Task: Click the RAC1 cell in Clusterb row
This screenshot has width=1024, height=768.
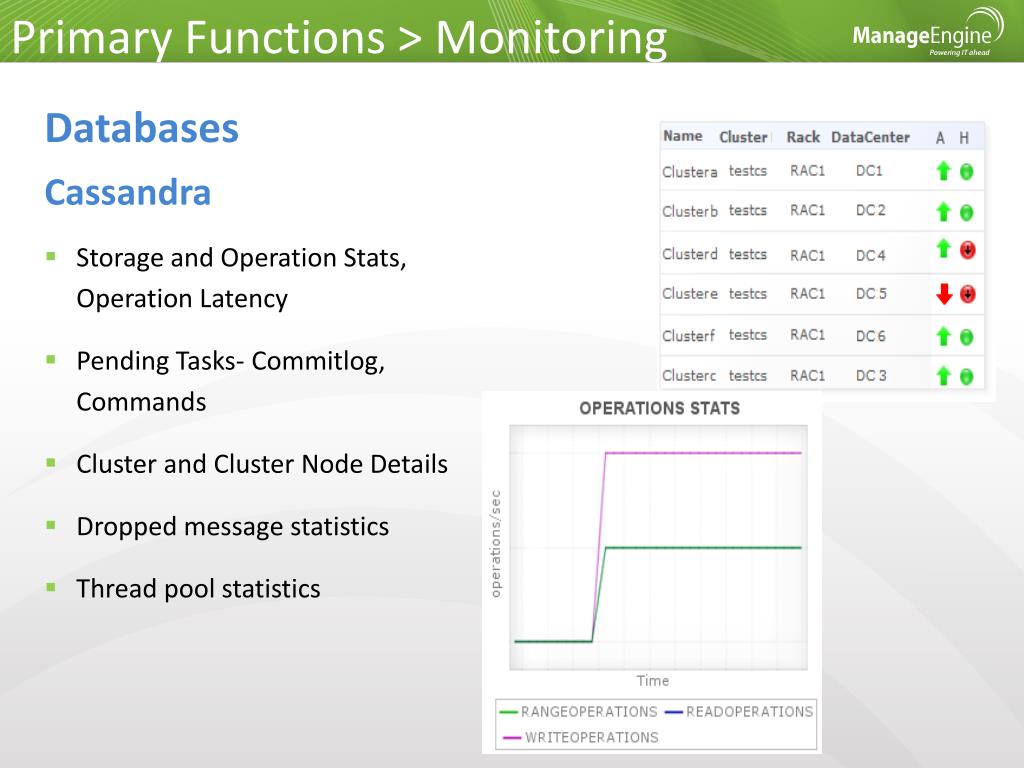Action: 807,210
